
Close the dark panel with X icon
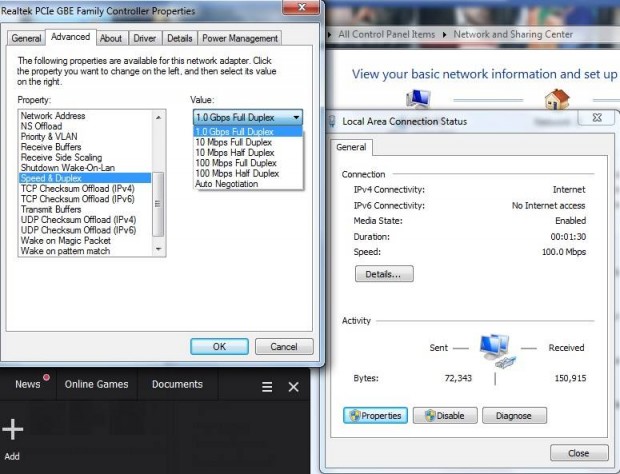click(293, 387)
